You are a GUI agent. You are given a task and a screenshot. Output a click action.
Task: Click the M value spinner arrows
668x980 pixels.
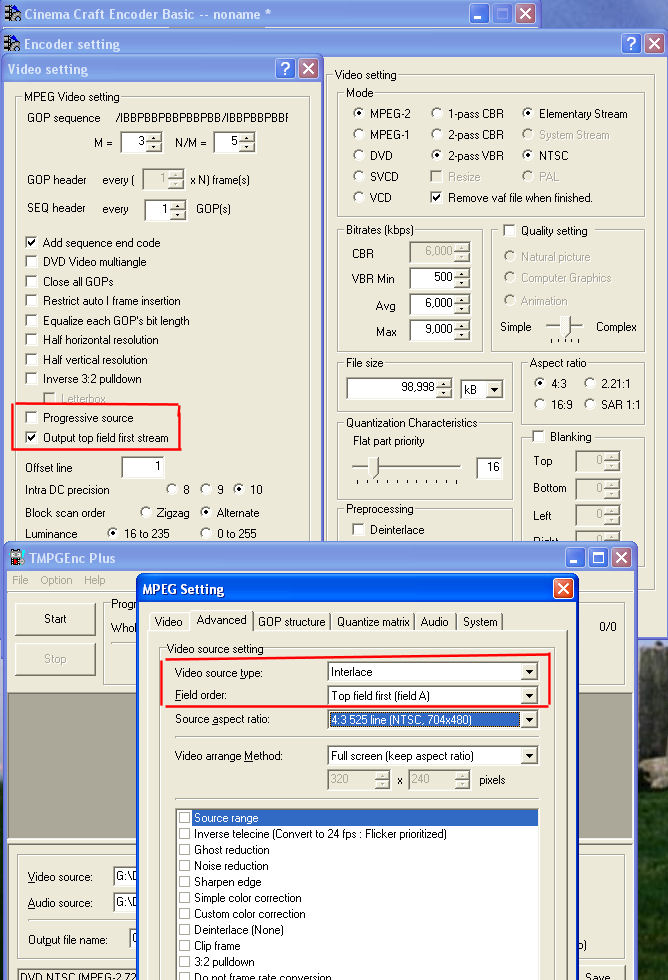click(155, 142)
